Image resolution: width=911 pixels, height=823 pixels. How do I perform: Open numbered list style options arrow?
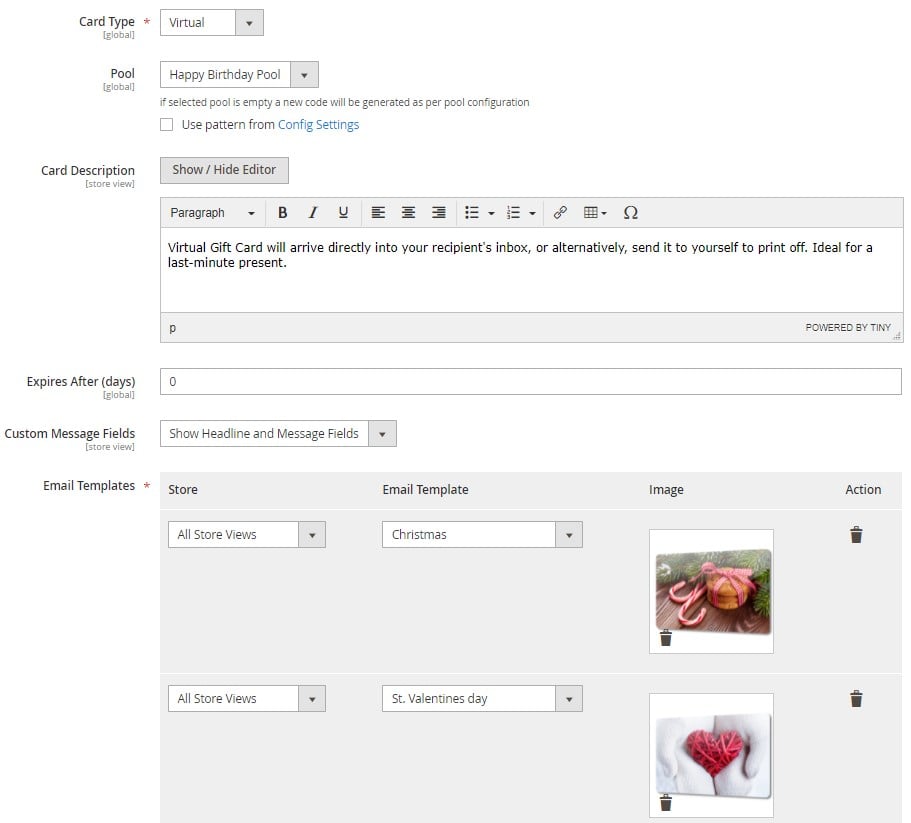click(x=532, y=213)
